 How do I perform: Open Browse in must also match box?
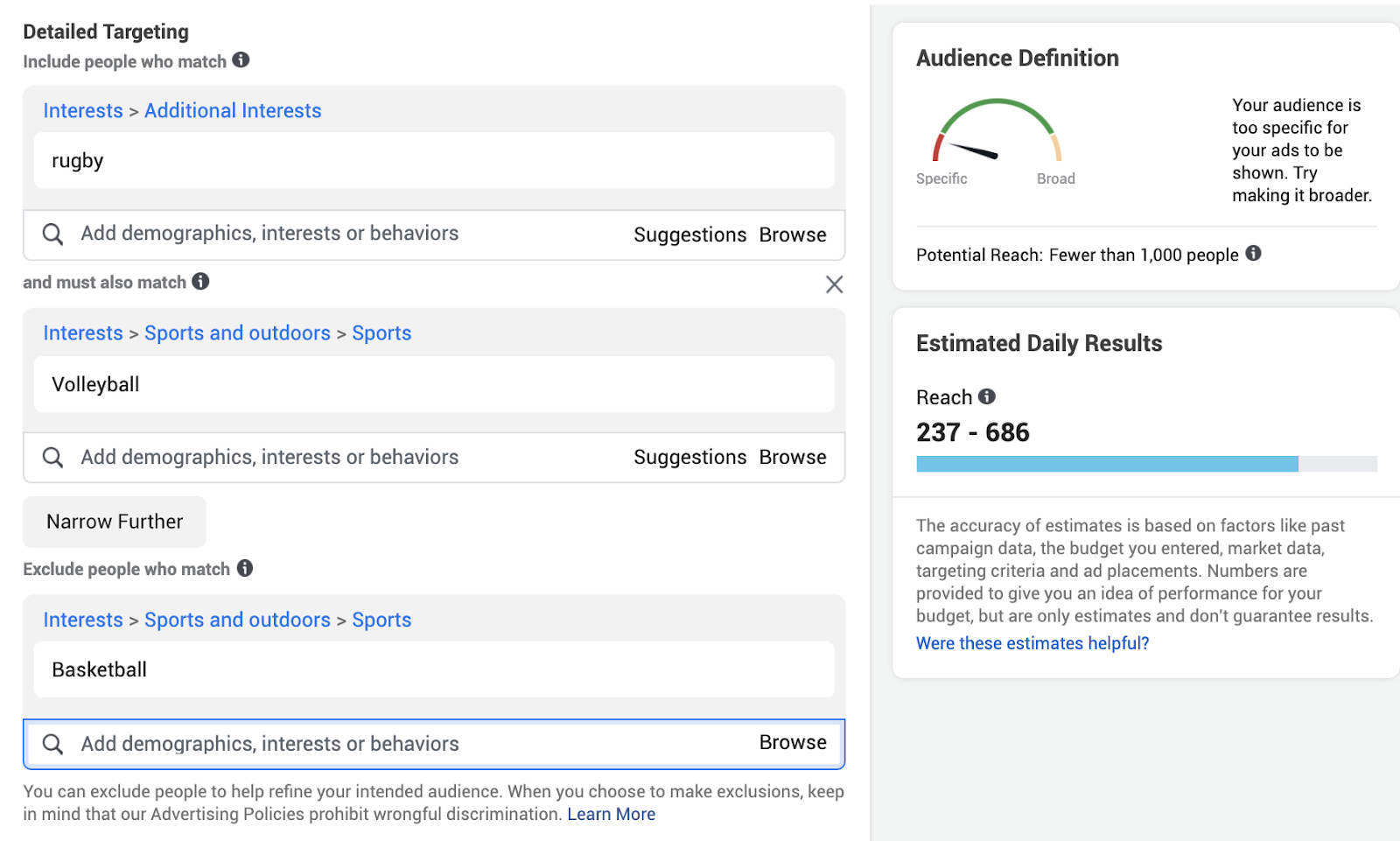[793, 457]
